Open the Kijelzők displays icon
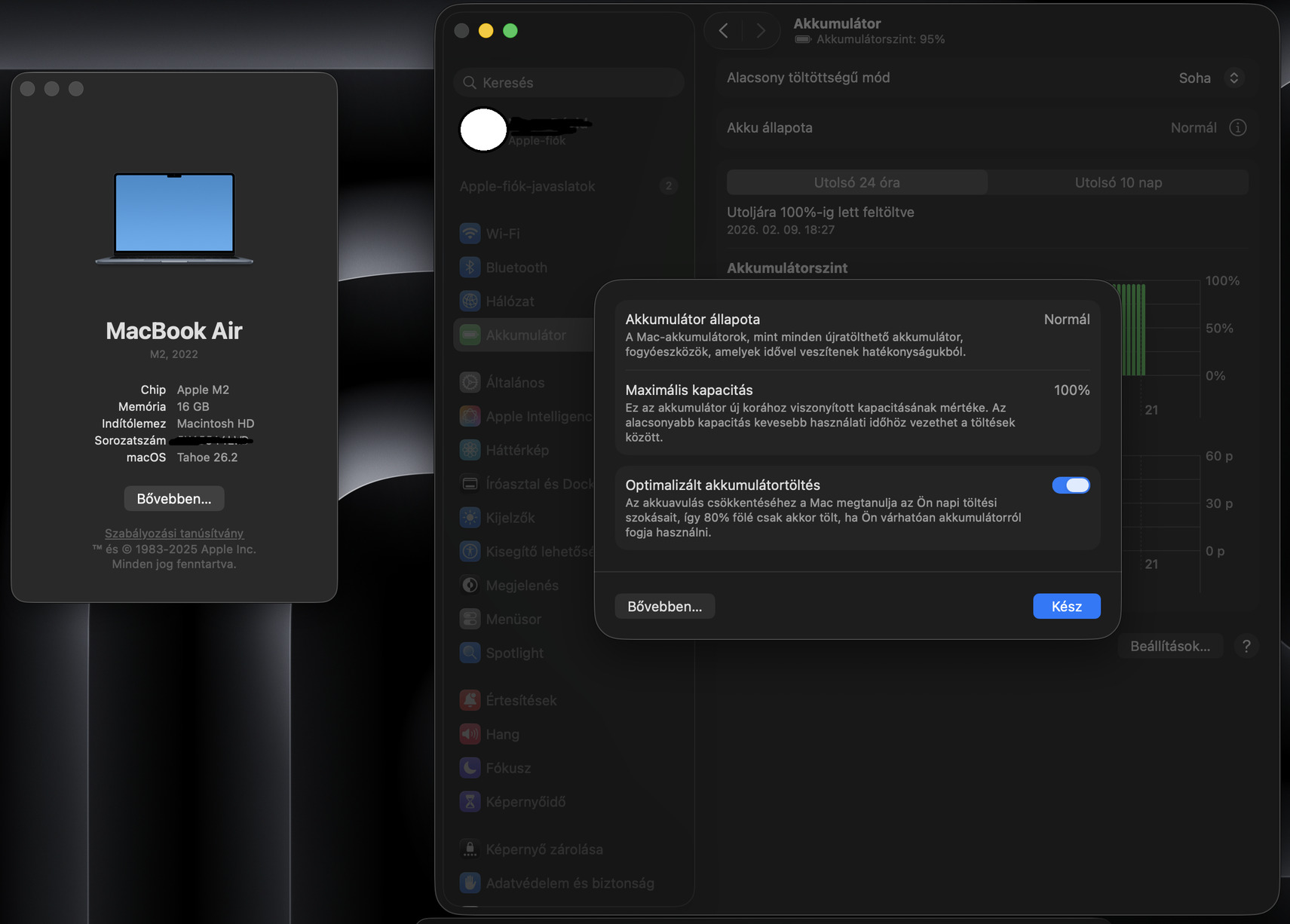The width and height of the screenshot is (1290, 924). [x=470, y=518]
